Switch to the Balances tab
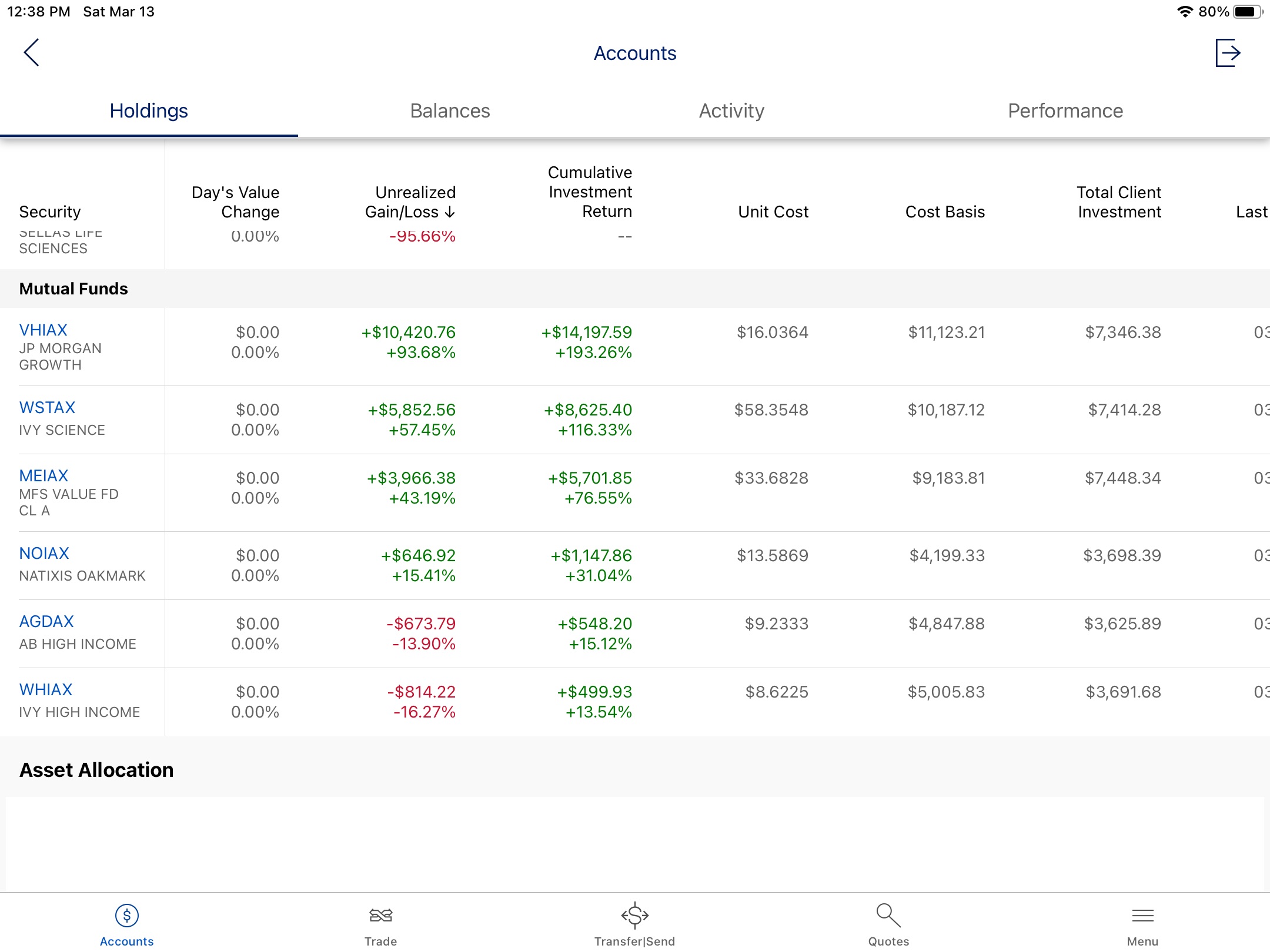 click(x=450, y=110)
